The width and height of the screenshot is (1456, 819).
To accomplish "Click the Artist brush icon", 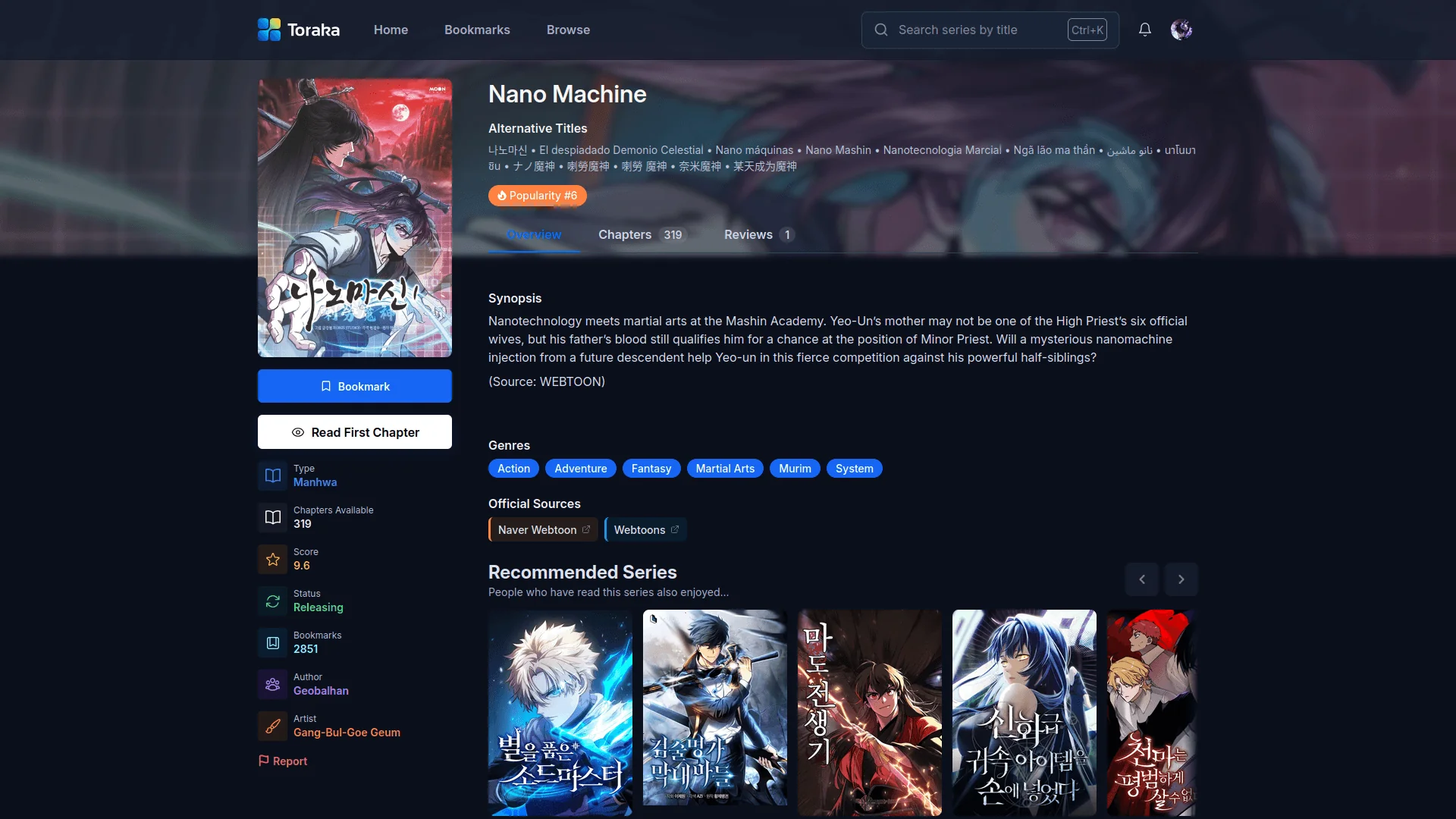I will pos(273,726).
